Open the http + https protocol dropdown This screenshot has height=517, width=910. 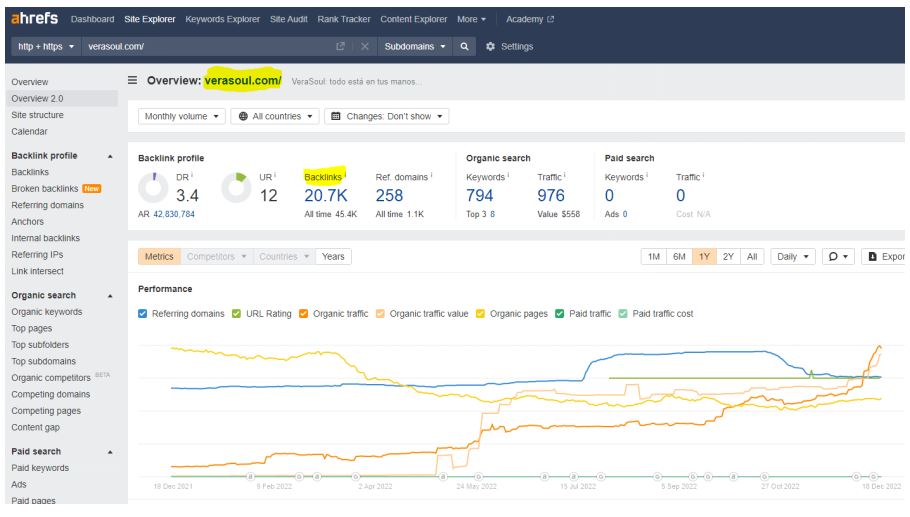(x=46, y=46)
